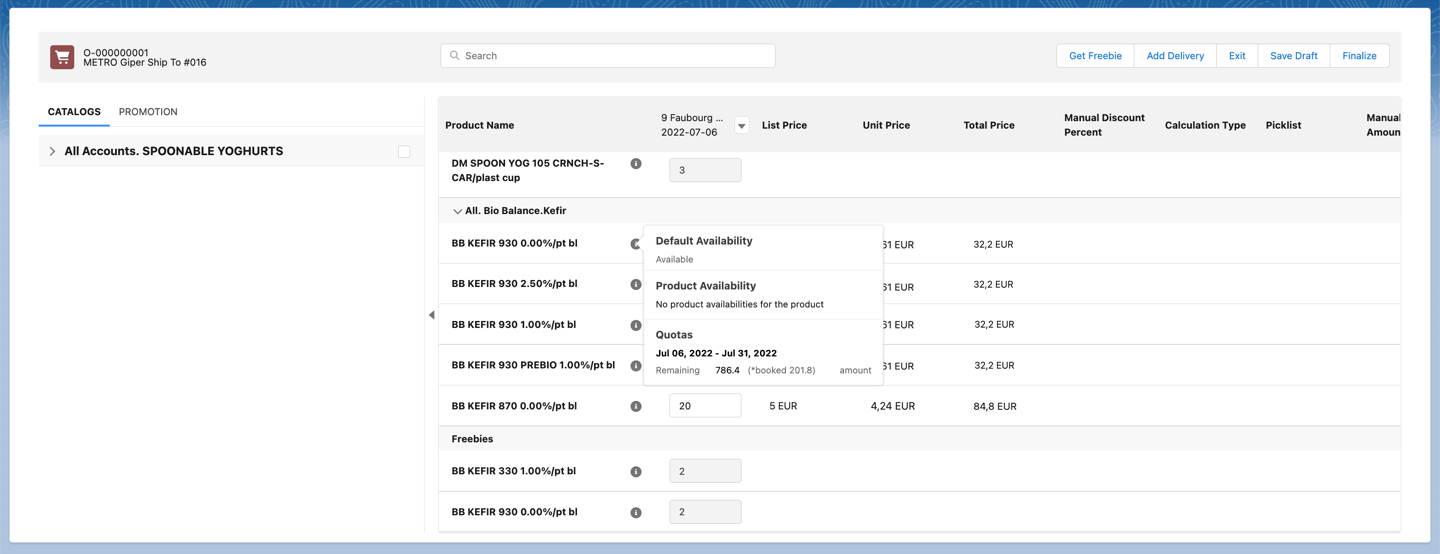Click info icon for BB KEFIR 330 freebie
The height and width of the screenshot is (554, 1440).
pyautogui.click(x=636, y=472)
